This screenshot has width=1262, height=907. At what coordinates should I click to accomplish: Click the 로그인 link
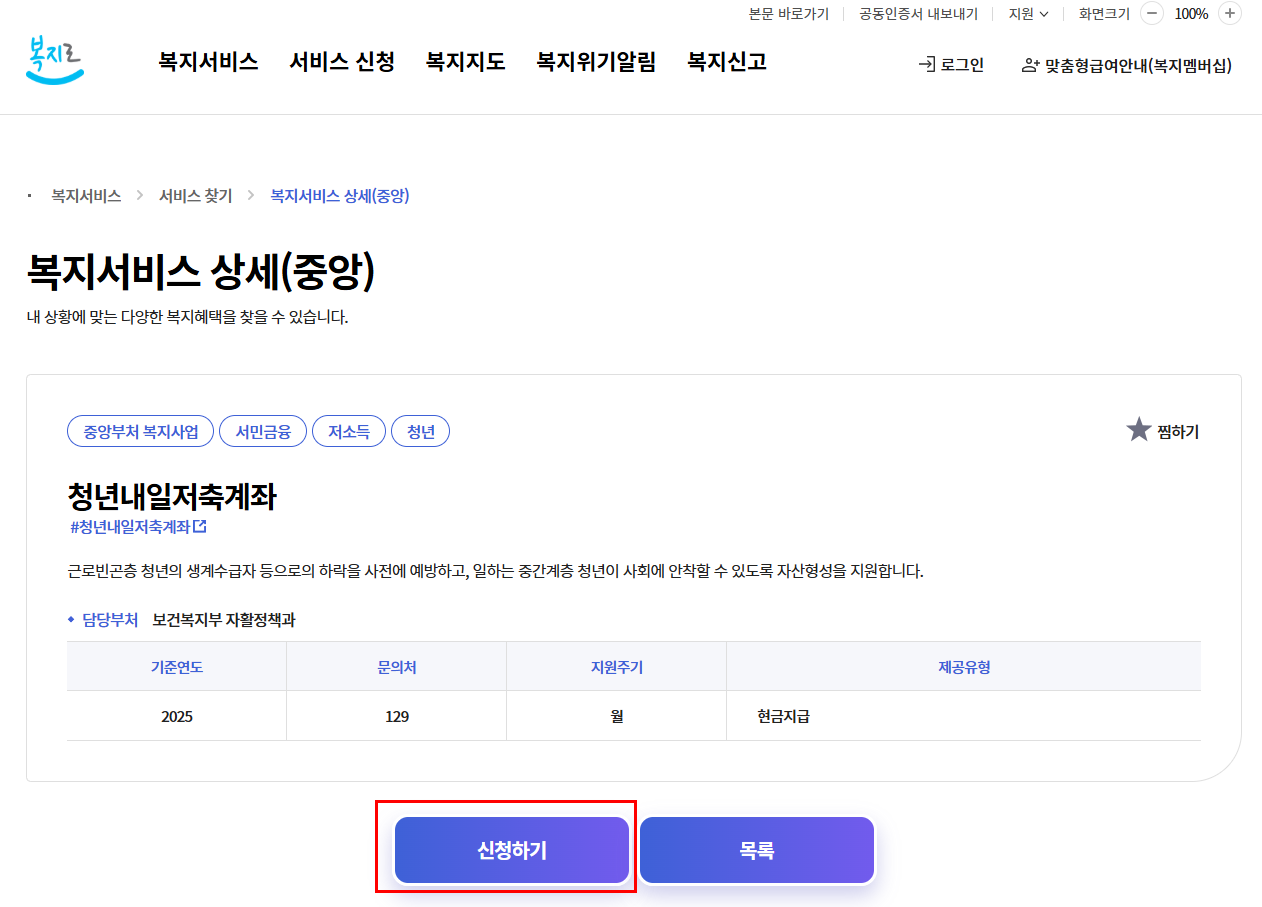pyautogui.click(x=951, y=65)
